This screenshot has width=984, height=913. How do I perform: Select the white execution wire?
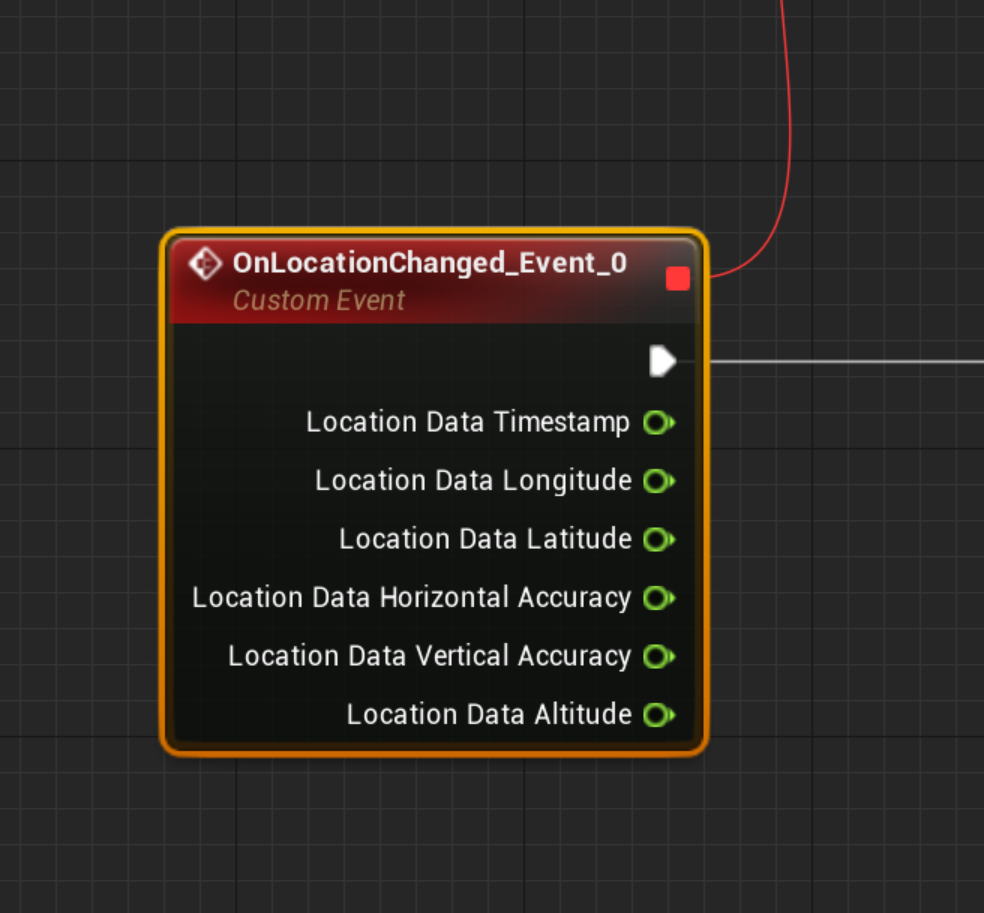tap(847, 361)
